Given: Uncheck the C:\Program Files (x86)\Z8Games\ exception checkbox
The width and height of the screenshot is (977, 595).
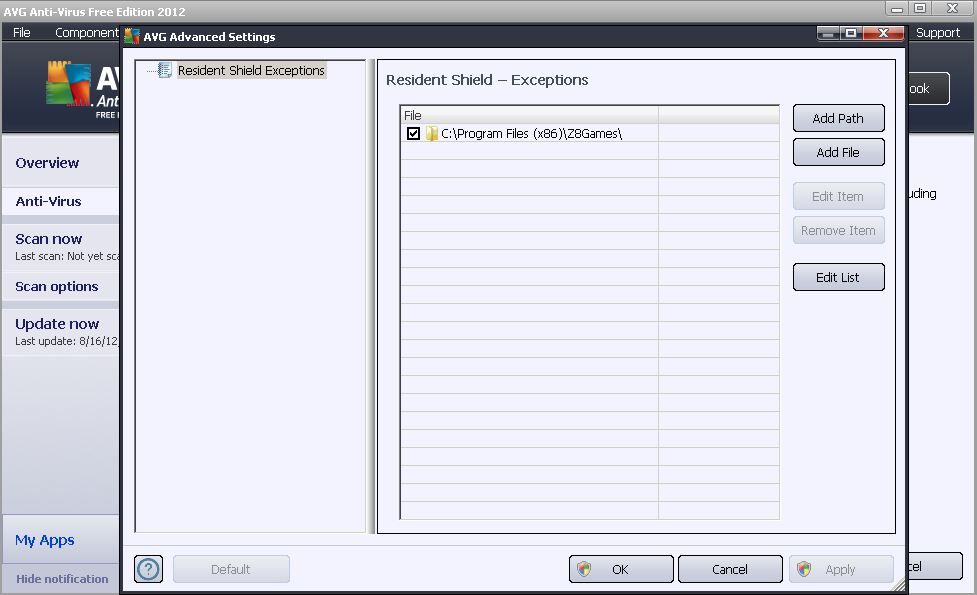Looking at the screenshot, I should pyautogui.click(x=413, y=133).
